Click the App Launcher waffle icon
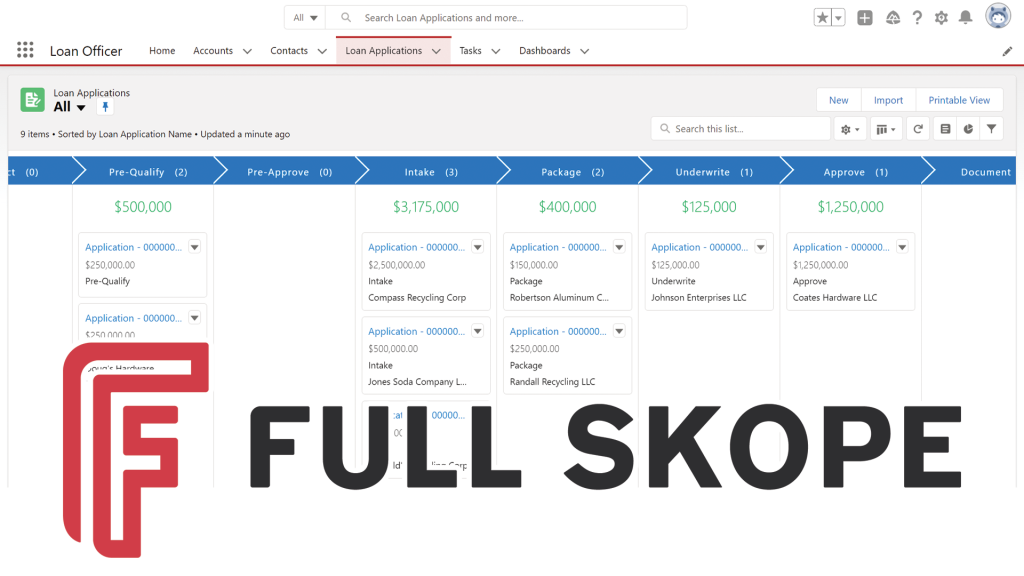This screenshot has width=1024, height=576. click(x=24, y=50)
